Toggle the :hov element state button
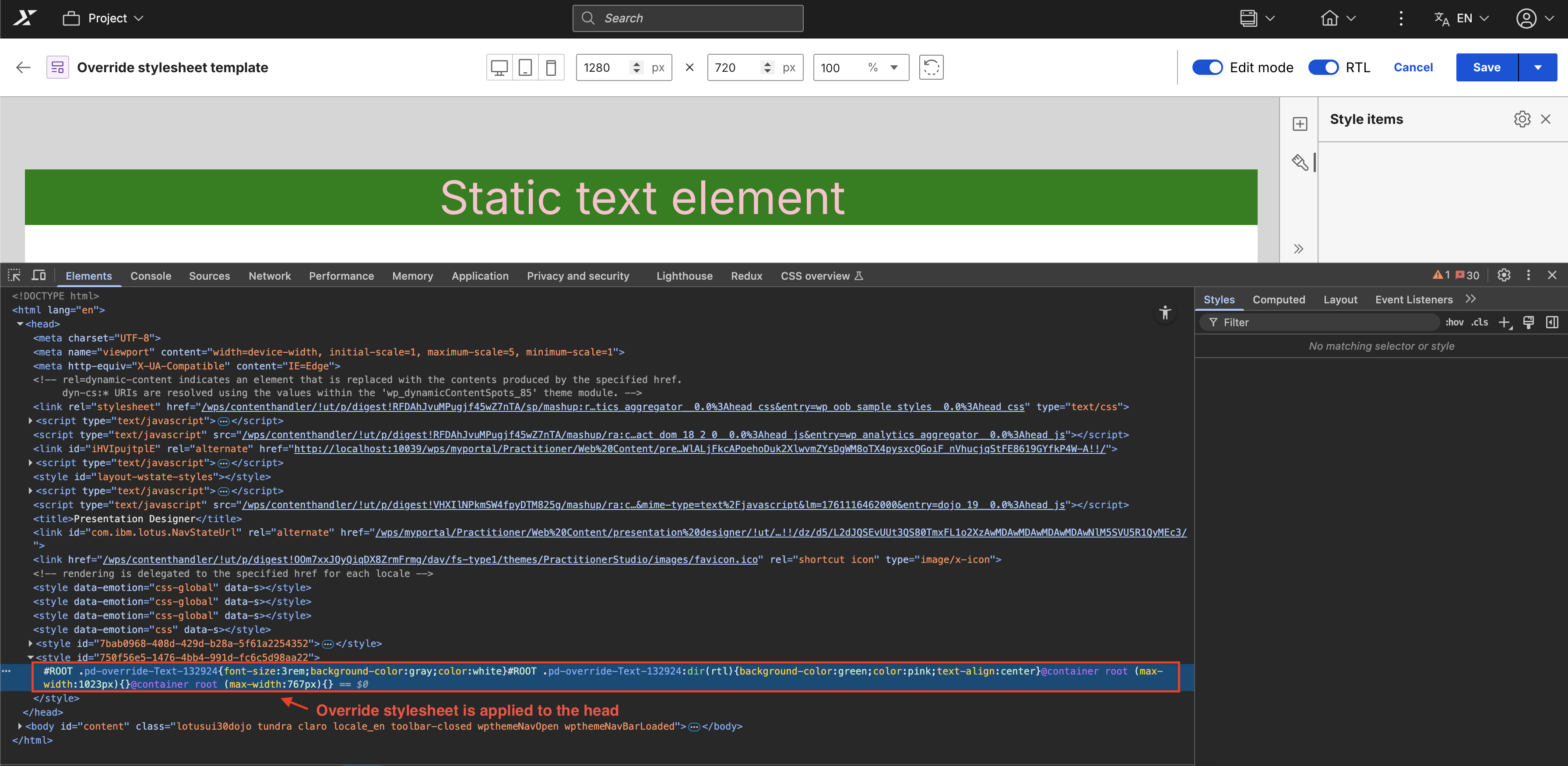 click(1454, 323)
